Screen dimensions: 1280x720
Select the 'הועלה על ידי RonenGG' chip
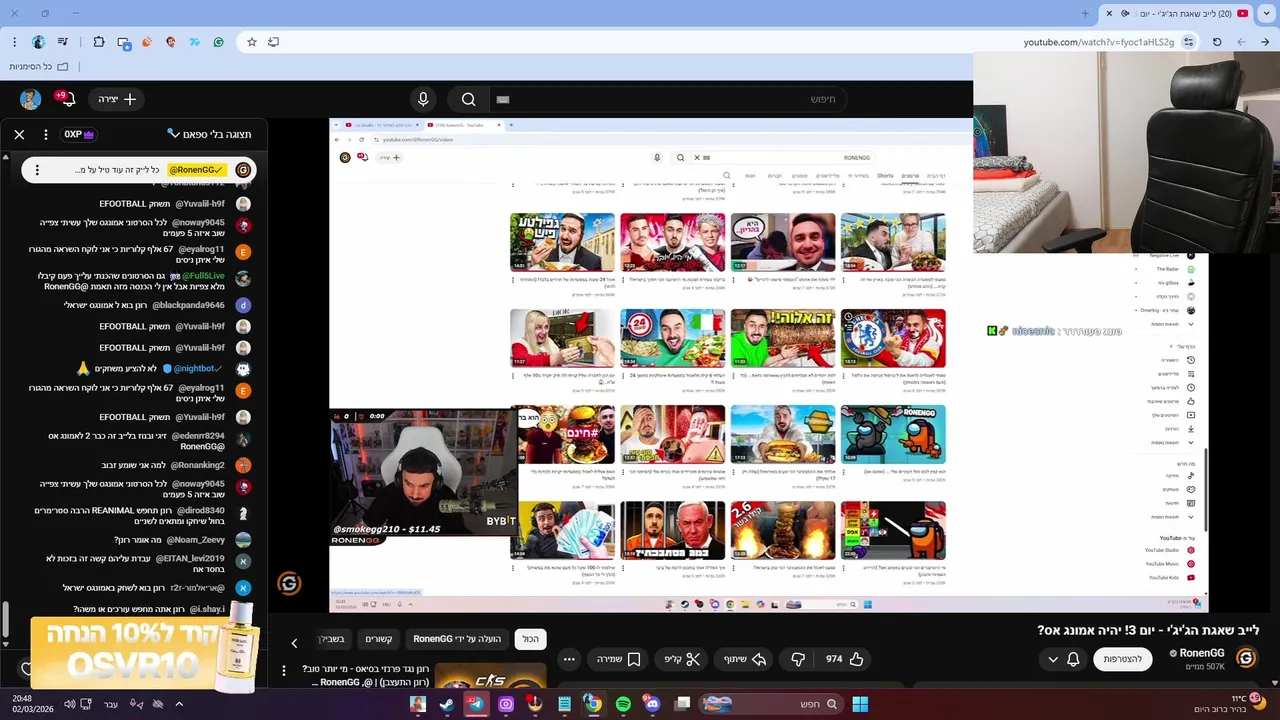[457, 639]
